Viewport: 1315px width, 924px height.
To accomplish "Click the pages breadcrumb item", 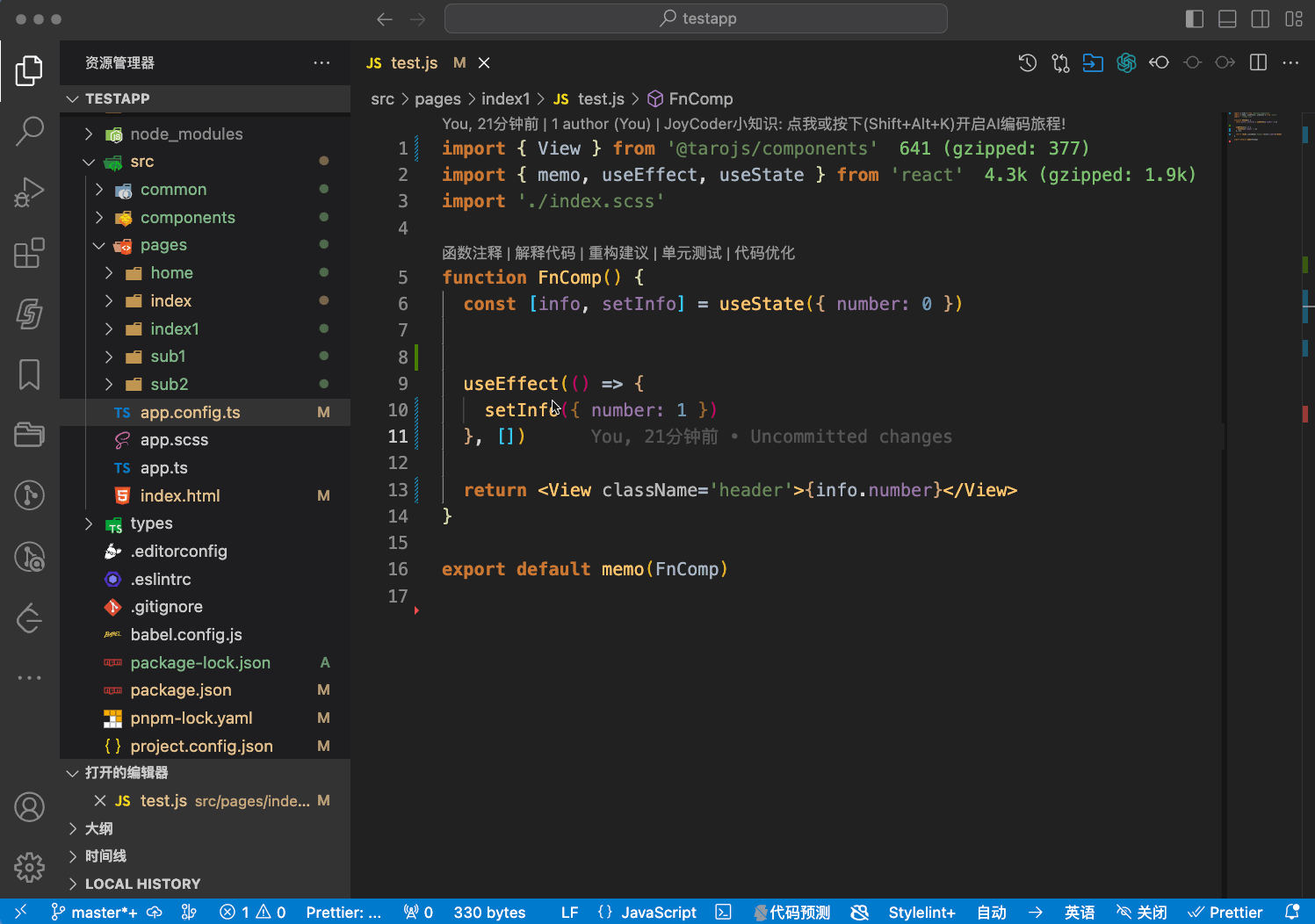I will 437,98.
